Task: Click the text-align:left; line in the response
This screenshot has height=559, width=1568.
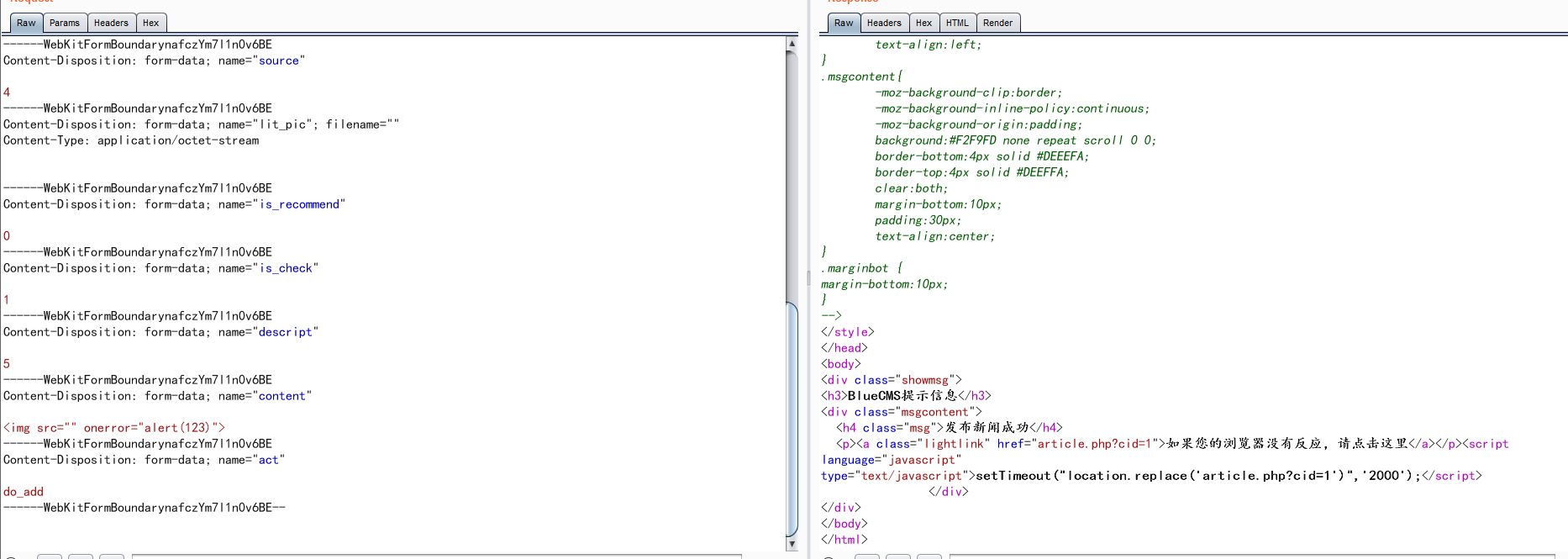Action: pyautogui.click(x=928, y=45)
